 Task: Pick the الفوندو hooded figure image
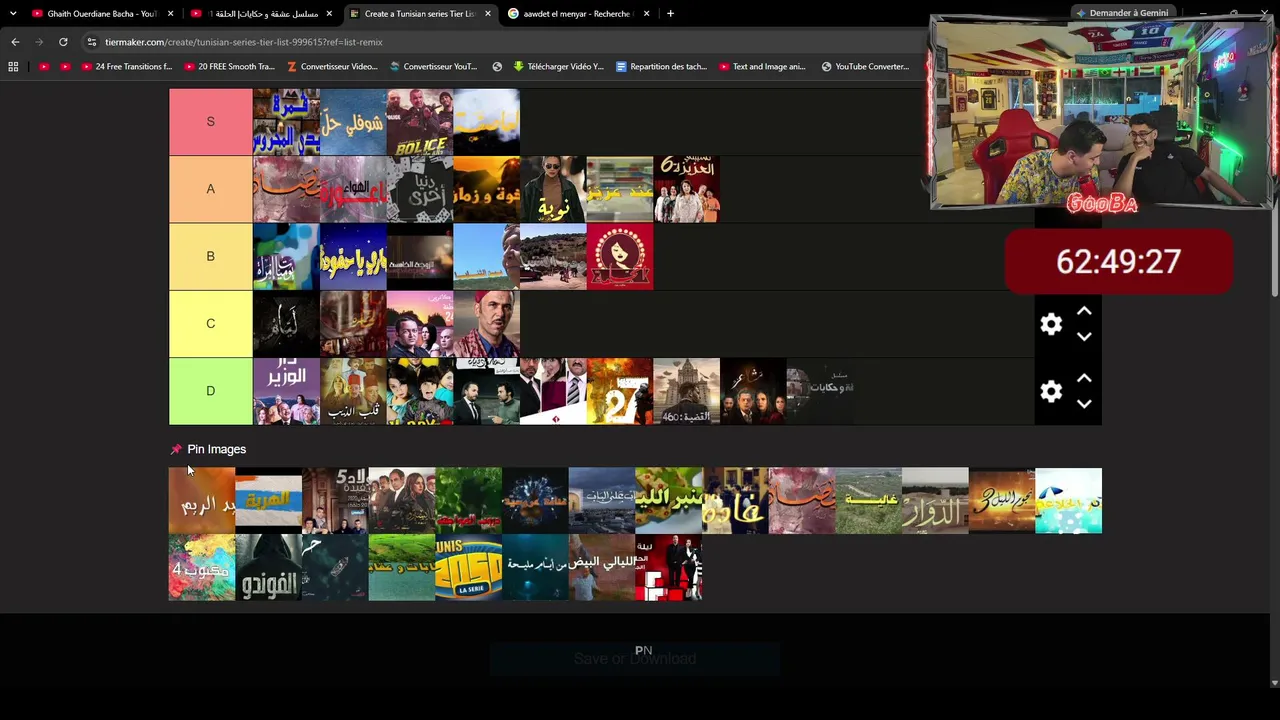point(269,567)
